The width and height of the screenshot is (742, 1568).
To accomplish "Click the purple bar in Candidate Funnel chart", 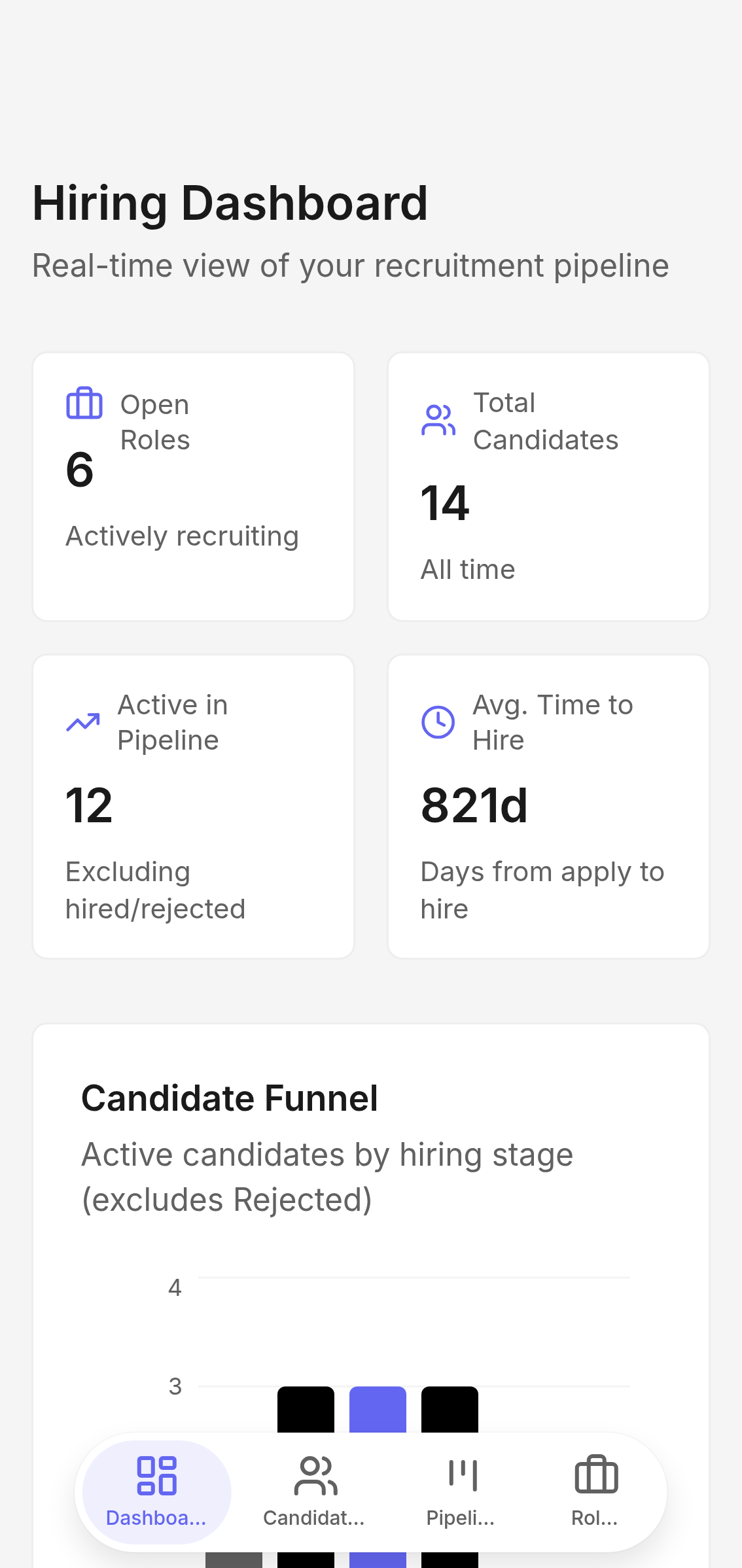I will pos(378,1409).
